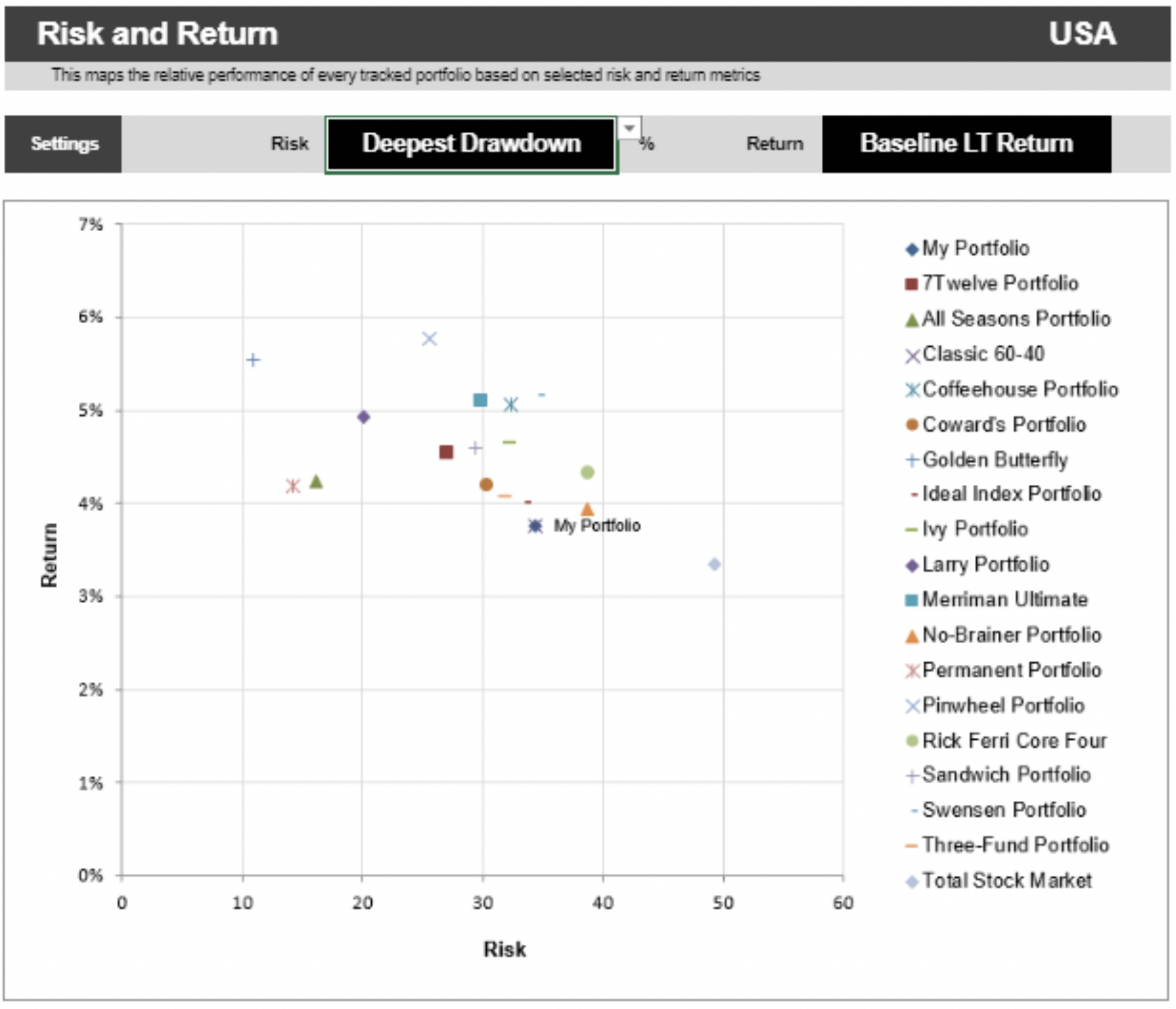Click the Pinwheel Portfolio X marker in chart

(x=429, y=339)
